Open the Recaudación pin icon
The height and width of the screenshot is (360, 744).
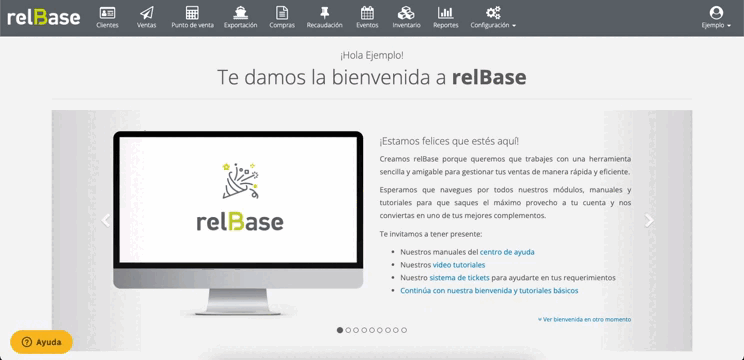click(325, 13)
